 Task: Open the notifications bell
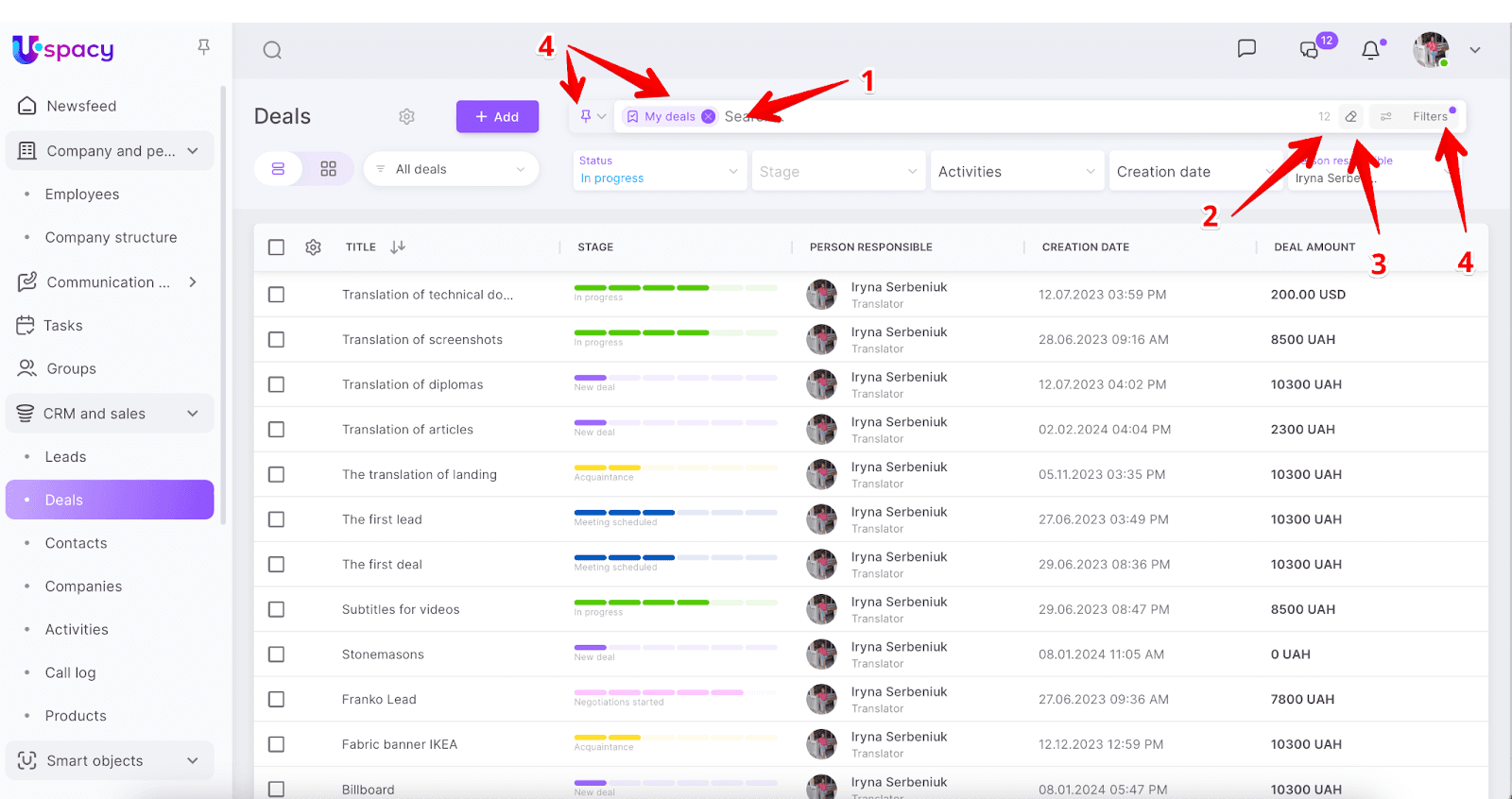click(1370, 50)
